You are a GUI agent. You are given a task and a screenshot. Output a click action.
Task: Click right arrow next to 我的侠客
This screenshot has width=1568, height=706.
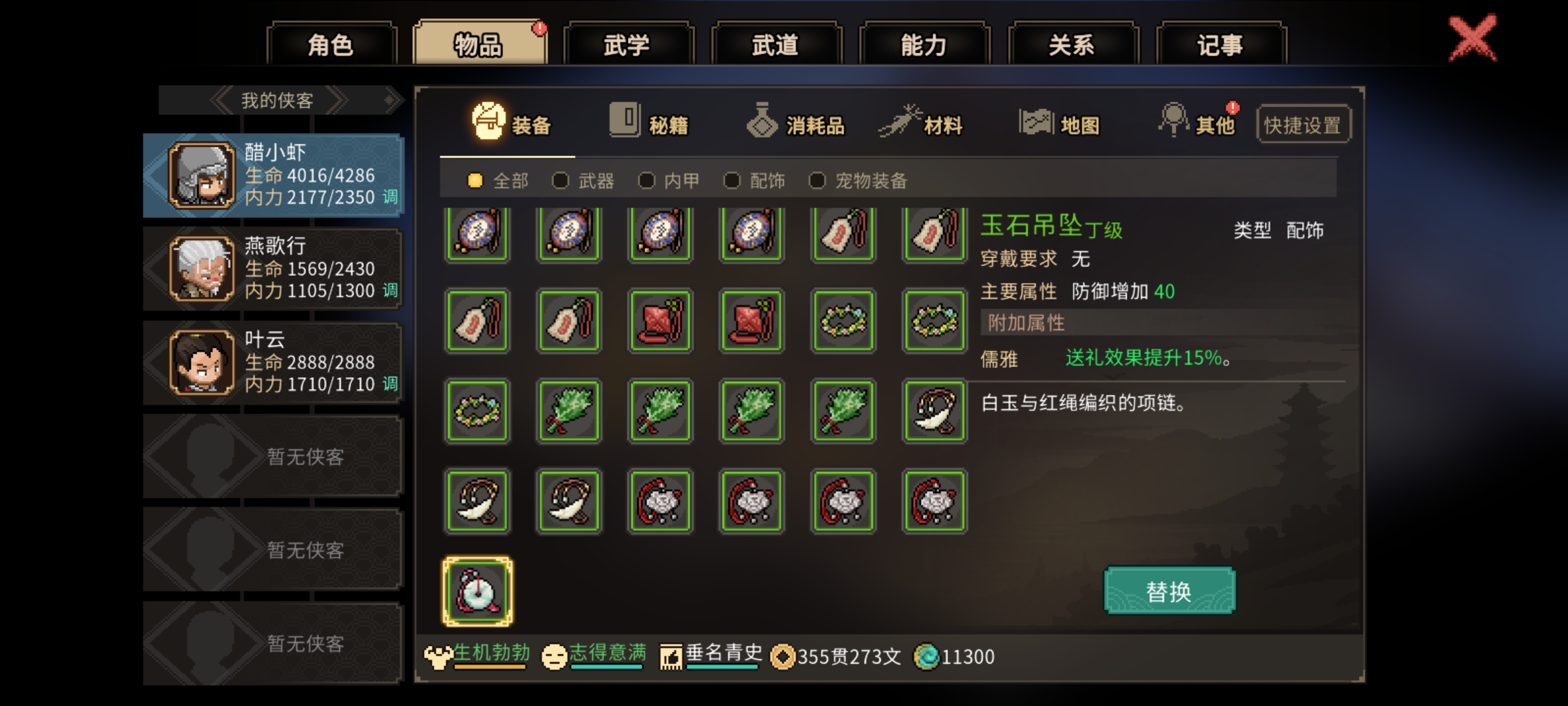pyautogui.click(x=338, y=101)
